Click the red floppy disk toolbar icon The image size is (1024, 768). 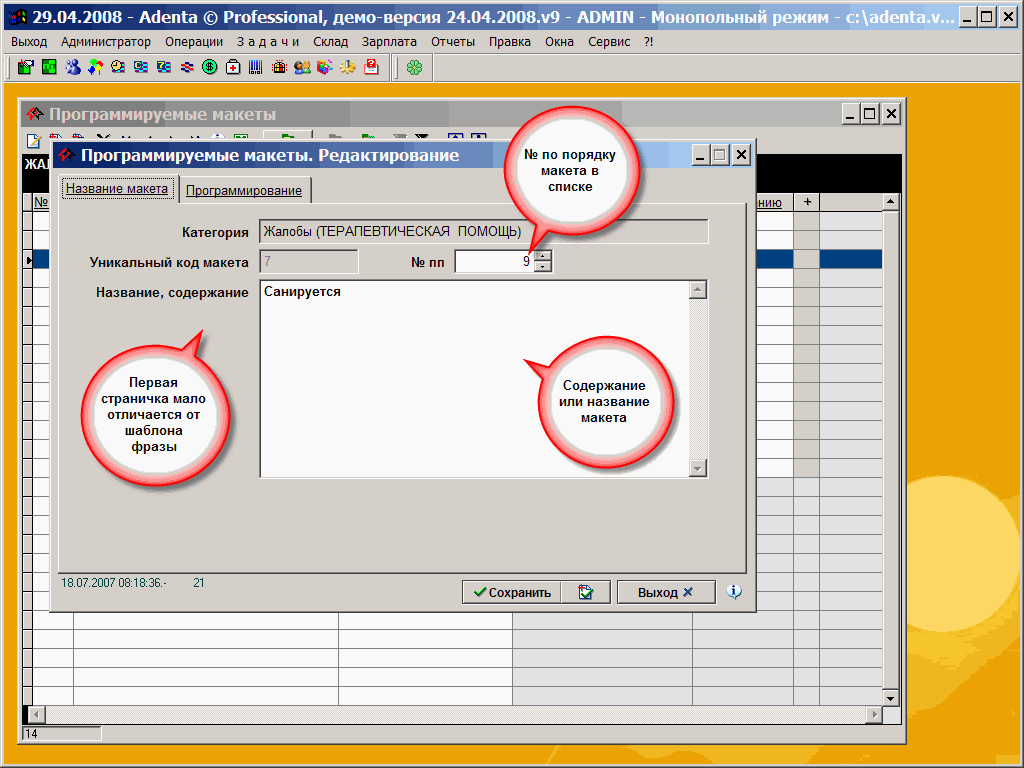(x=371, y=68)
